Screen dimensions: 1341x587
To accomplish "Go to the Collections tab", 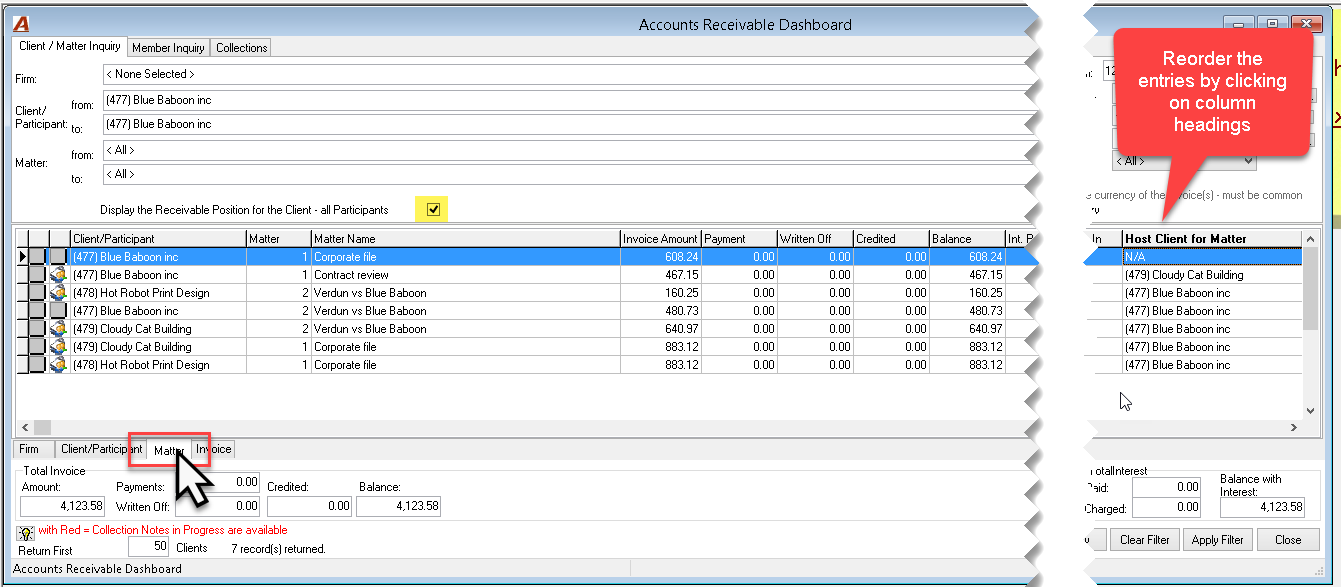I will tap(242, 48).
